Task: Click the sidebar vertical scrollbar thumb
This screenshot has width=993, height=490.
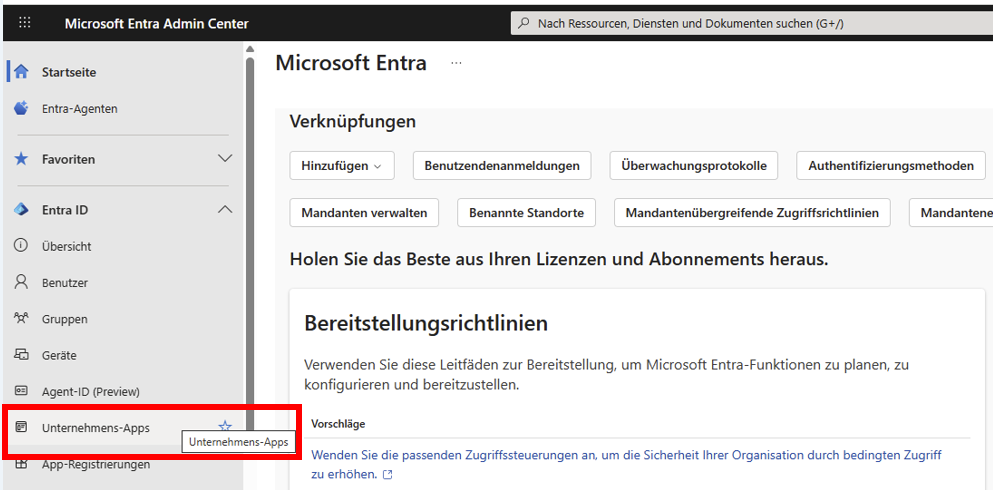Action: [250, 246]
